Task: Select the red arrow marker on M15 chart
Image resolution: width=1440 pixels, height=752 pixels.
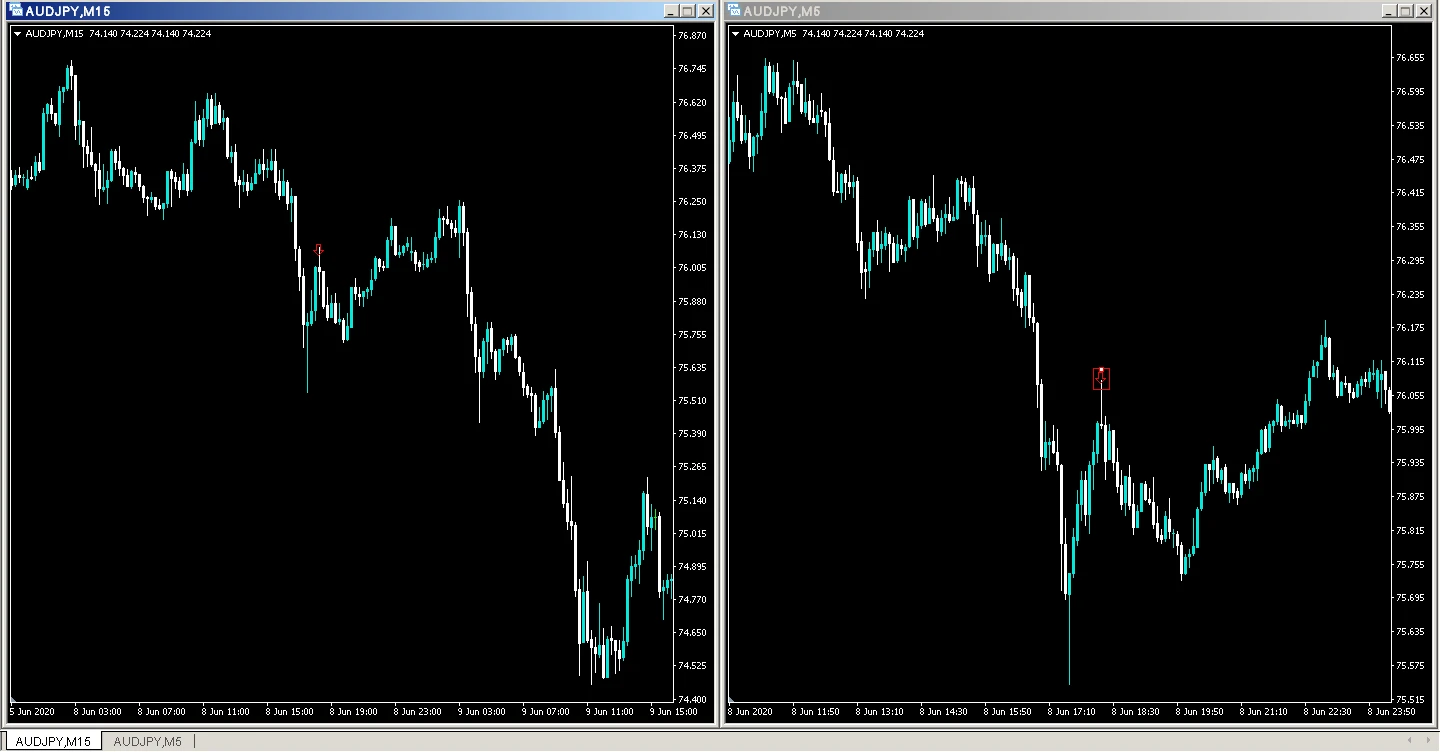Action: 319,249
